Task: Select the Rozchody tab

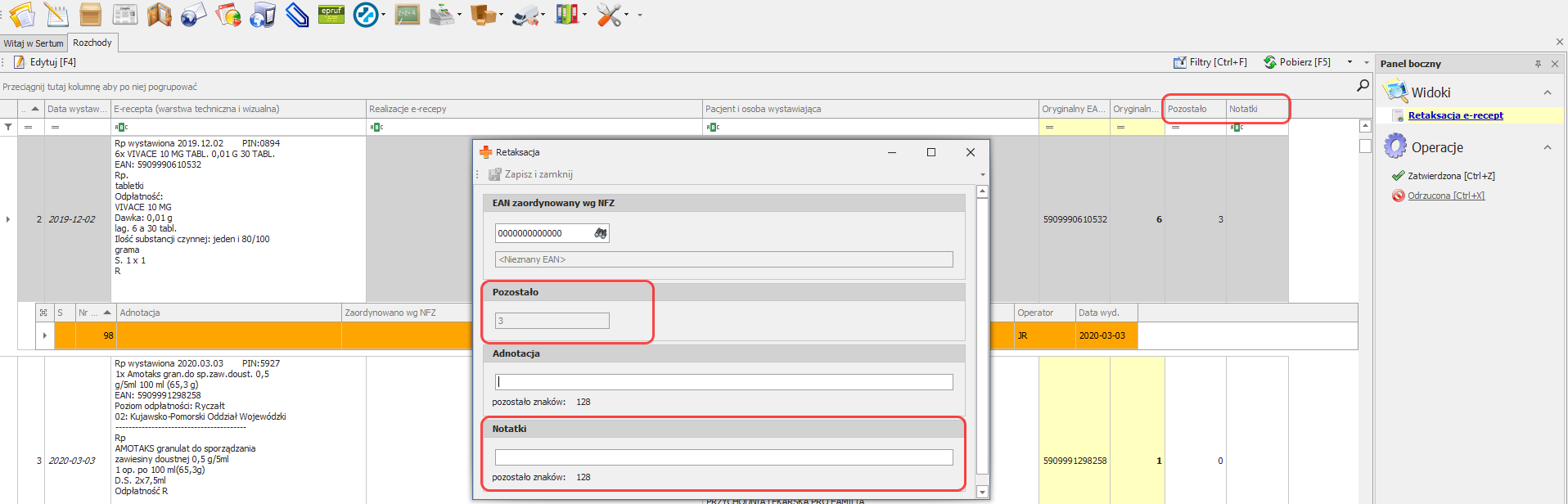Action: [x=92, y=43]
